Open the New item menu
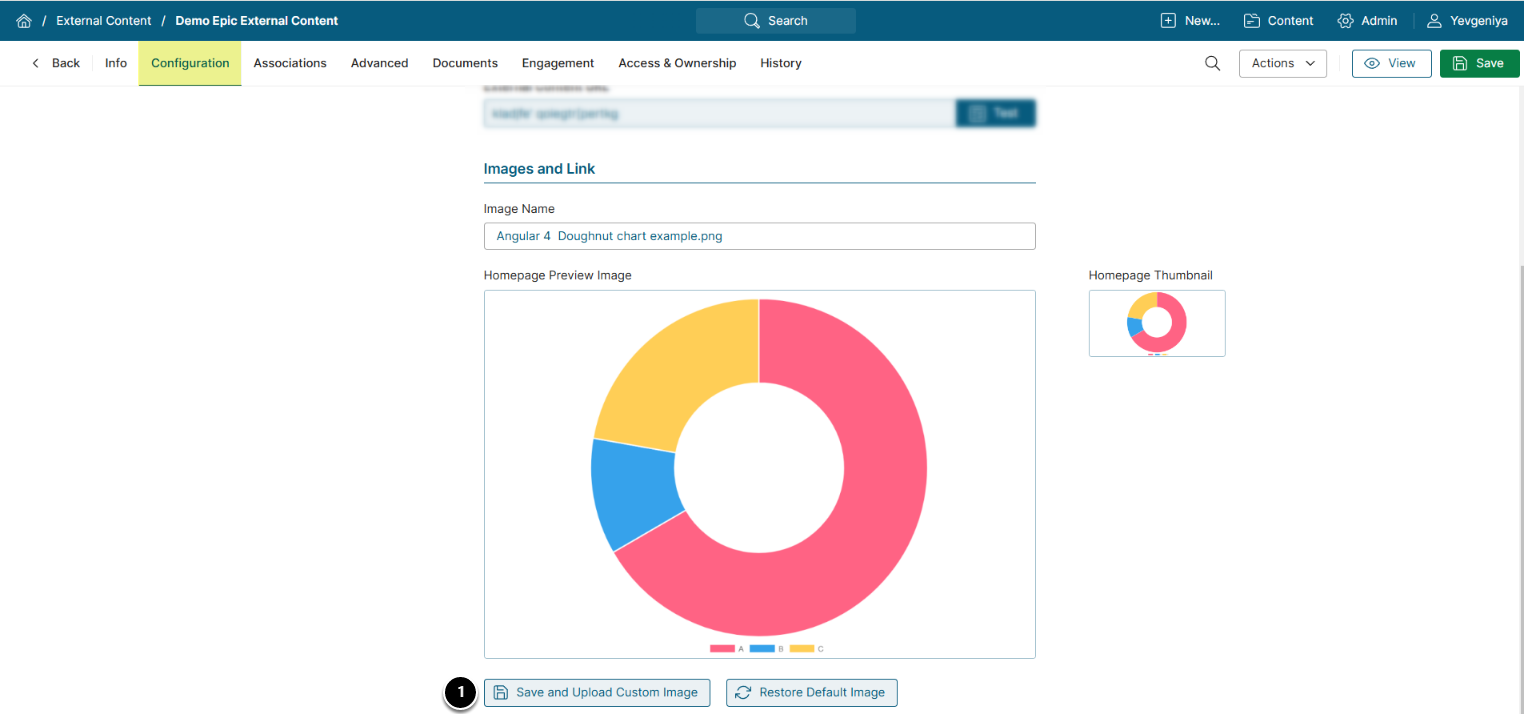1524x714 pixels. pos(1190,21)
